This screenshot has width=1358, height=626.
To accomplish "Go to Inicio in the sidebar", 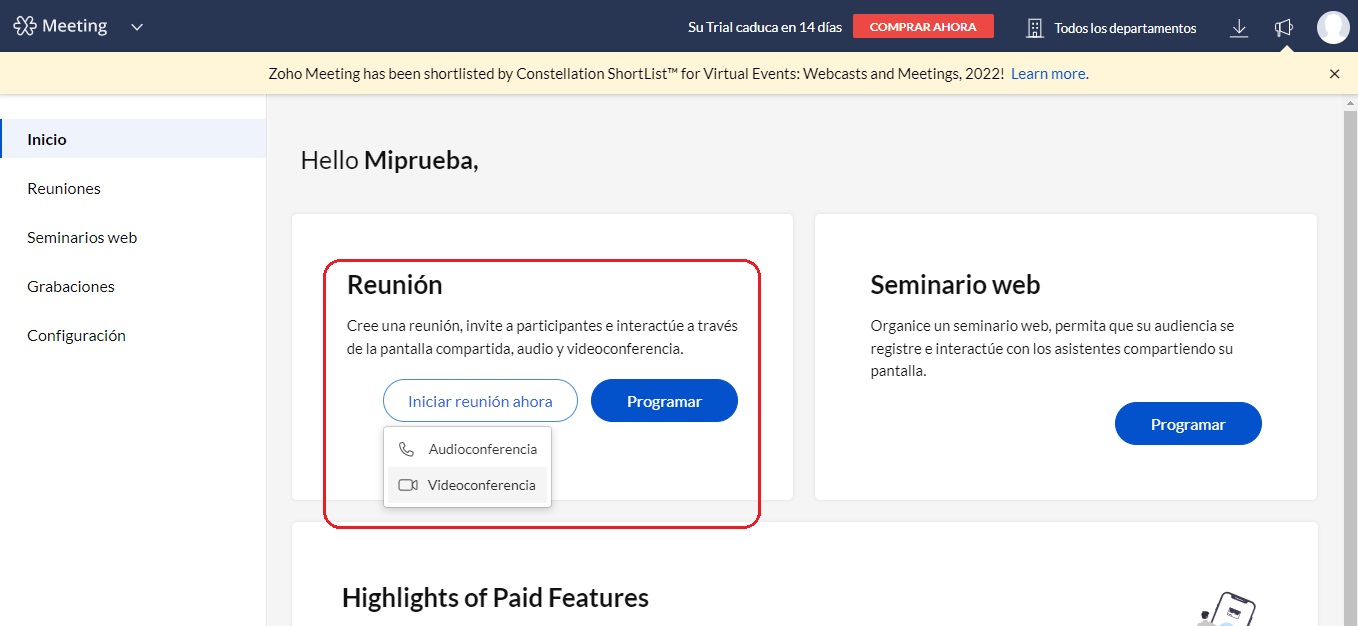I will tap(133, 139).
